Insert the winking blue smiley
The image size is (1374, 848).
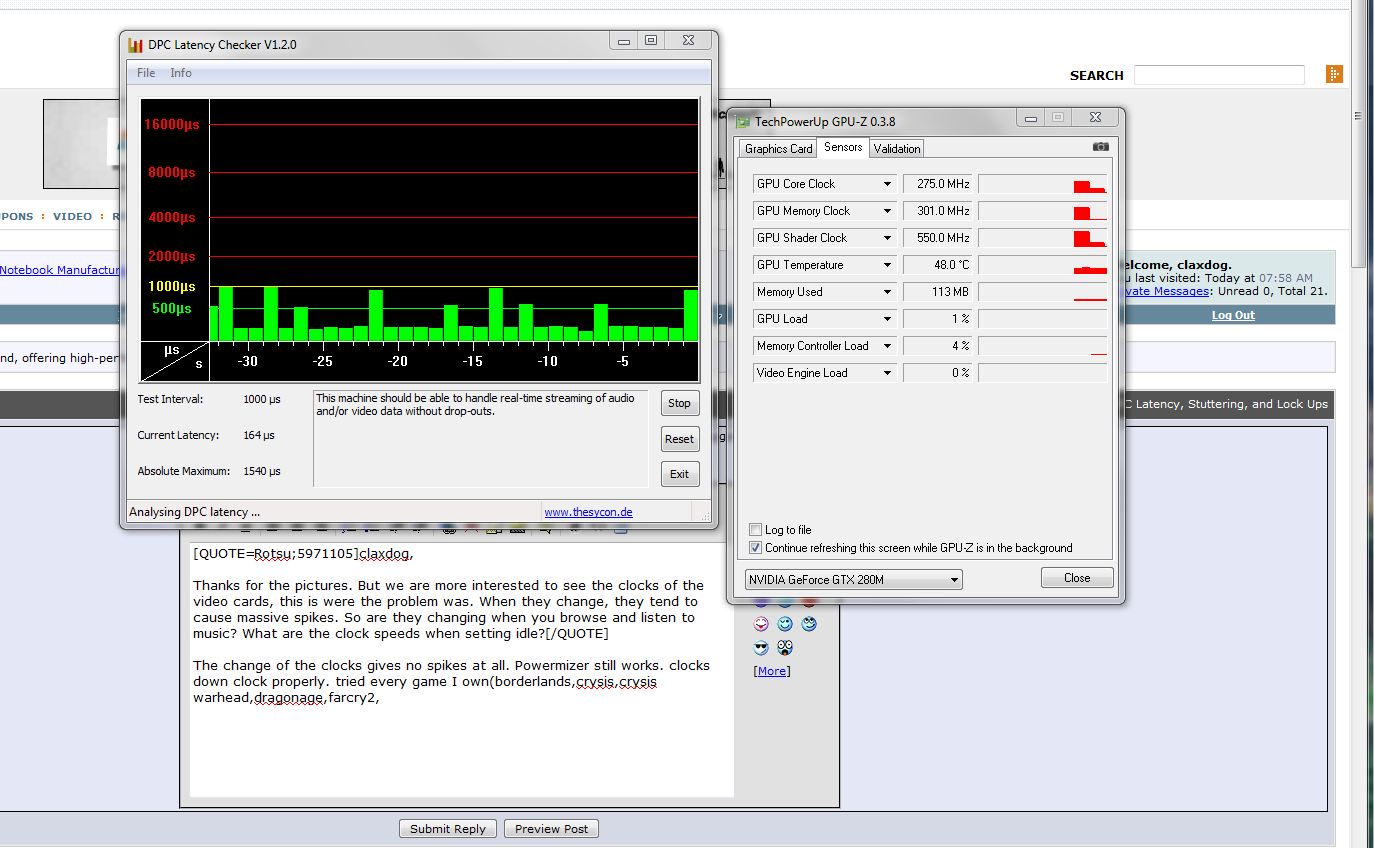785,624
